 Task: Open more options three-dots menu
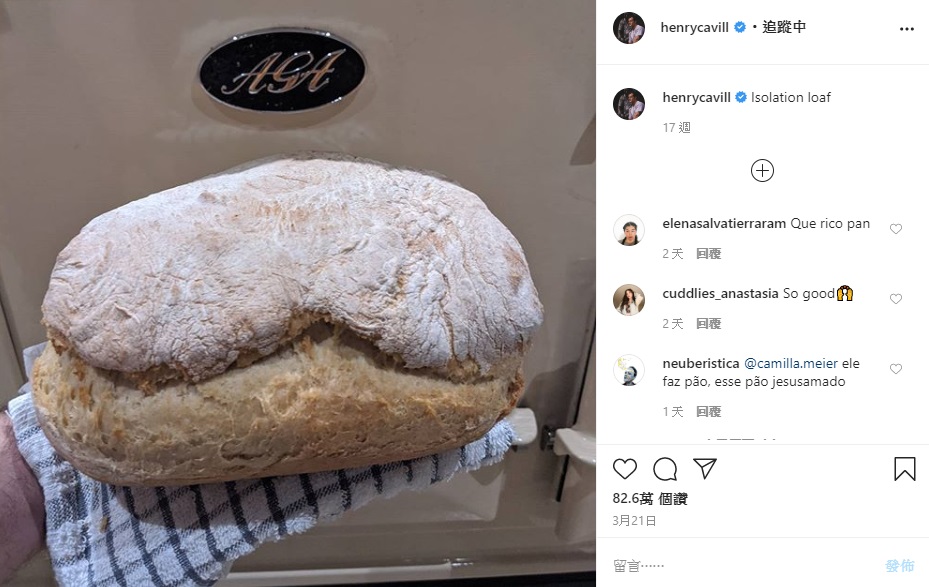906,29
